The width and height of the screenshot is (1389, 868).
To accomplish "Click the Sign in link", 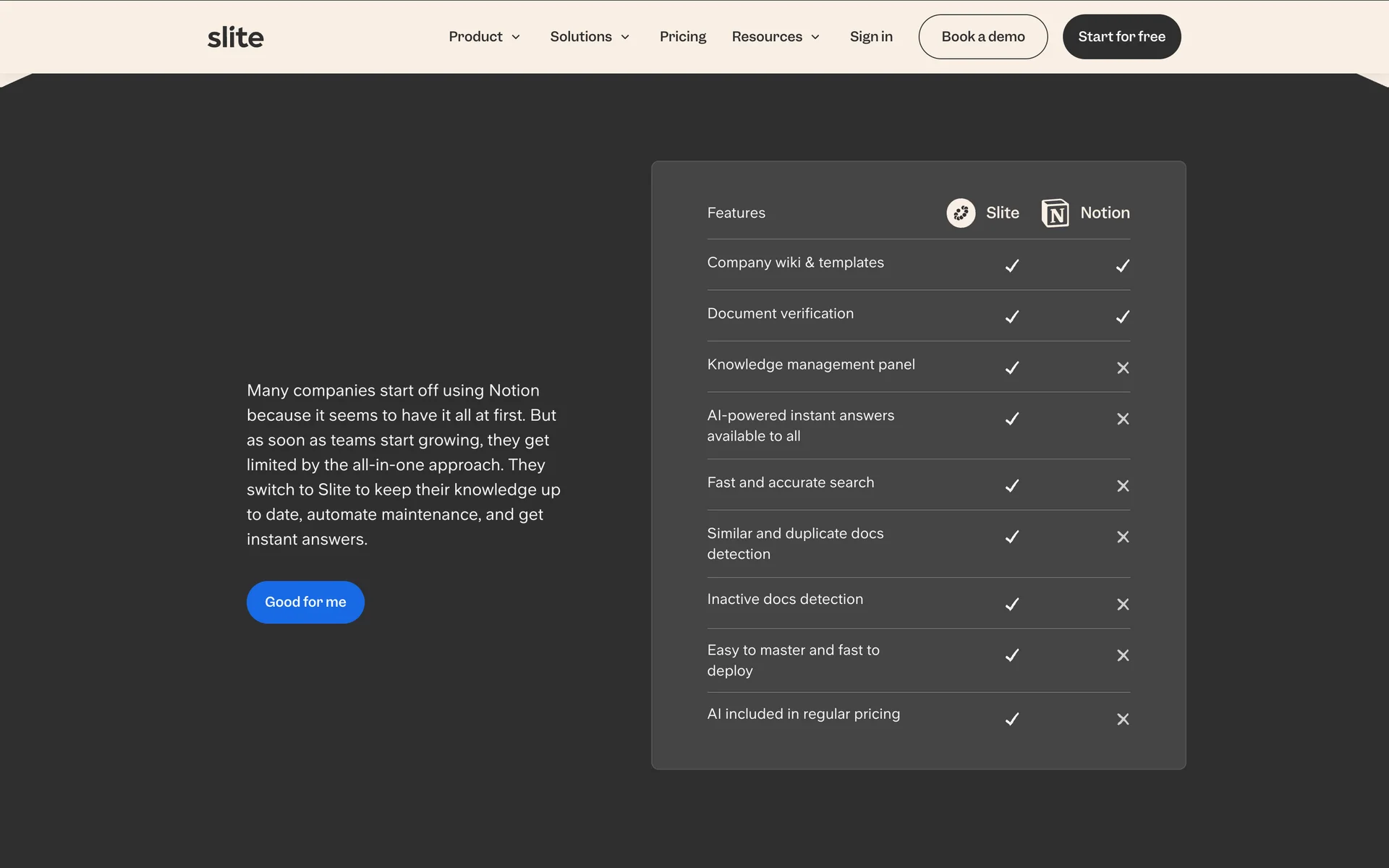I will (x=870, y=37).
